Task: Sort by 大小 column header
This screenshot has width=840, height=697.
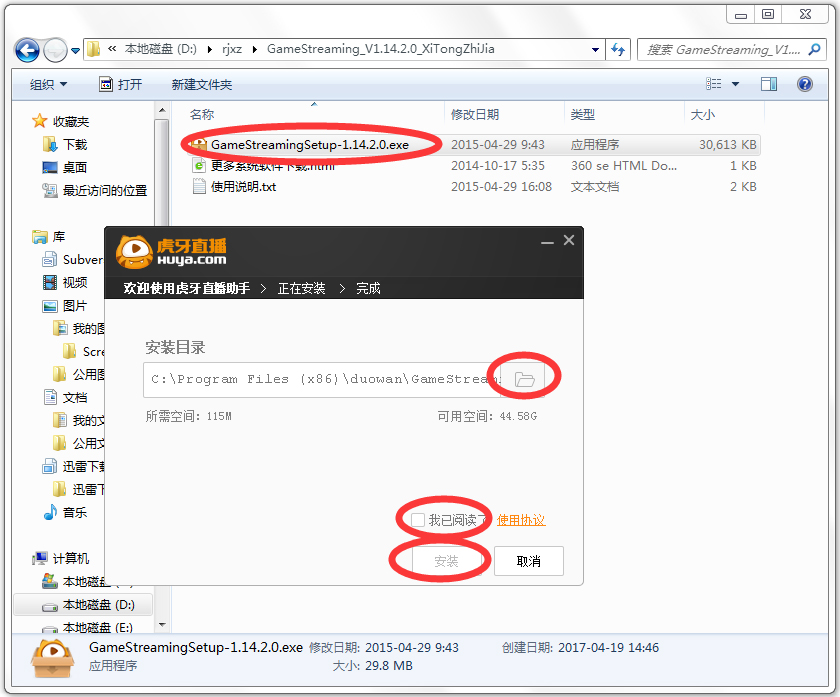Action: [x=703, y=115]
